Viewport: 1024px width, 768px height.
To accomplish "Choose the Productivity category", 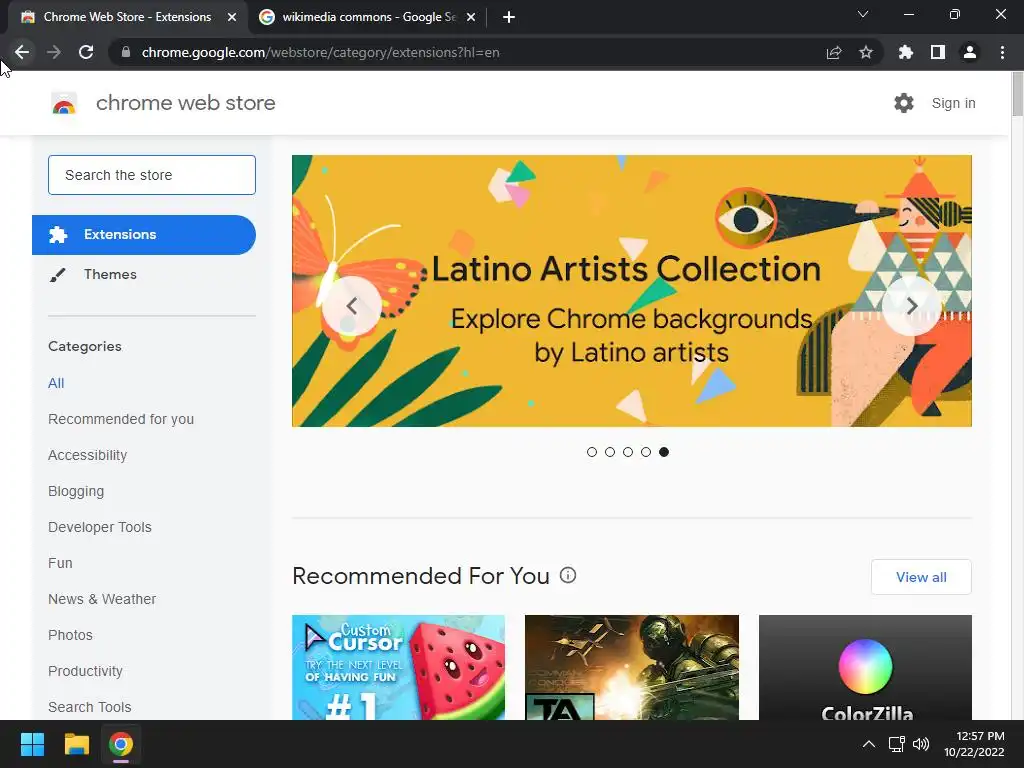I will click(86, 671).
